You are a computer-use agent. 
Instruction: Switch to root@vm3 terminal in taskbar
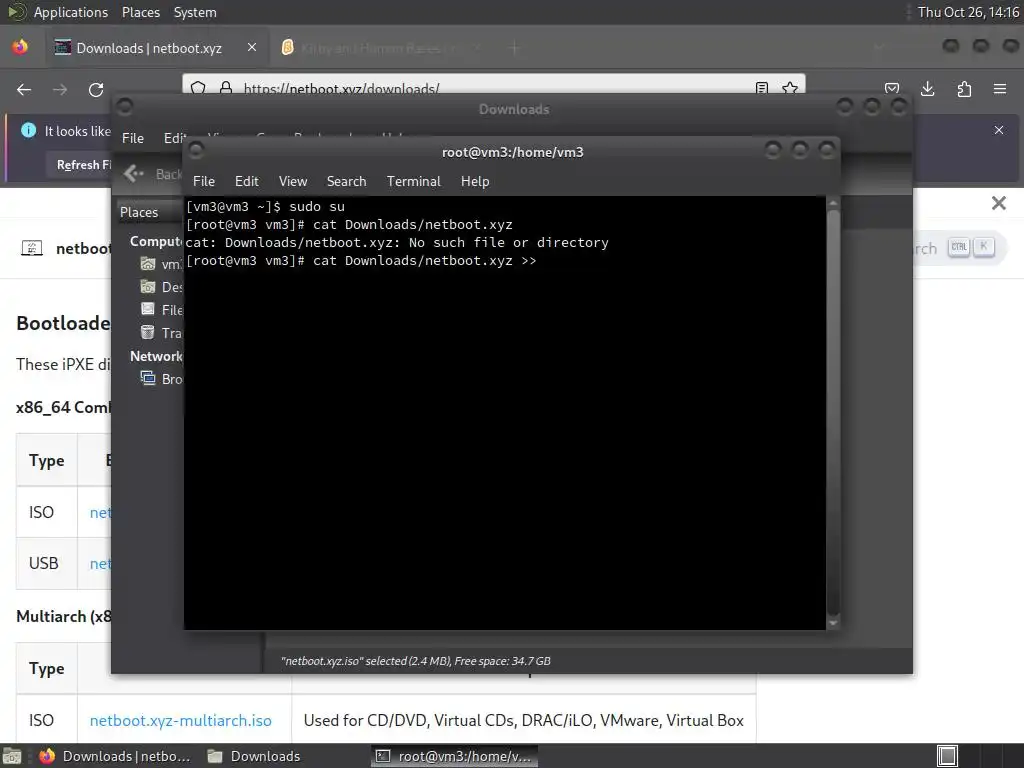pyautogui.click(x=455, y=756)
